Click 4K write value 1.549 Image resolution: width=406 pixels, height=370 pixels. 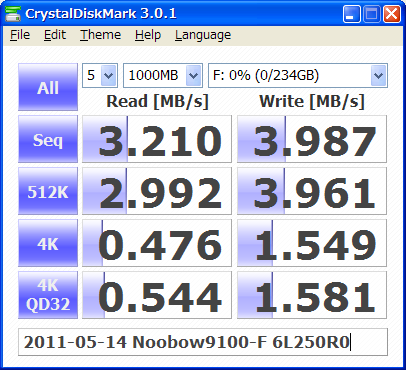312,243
